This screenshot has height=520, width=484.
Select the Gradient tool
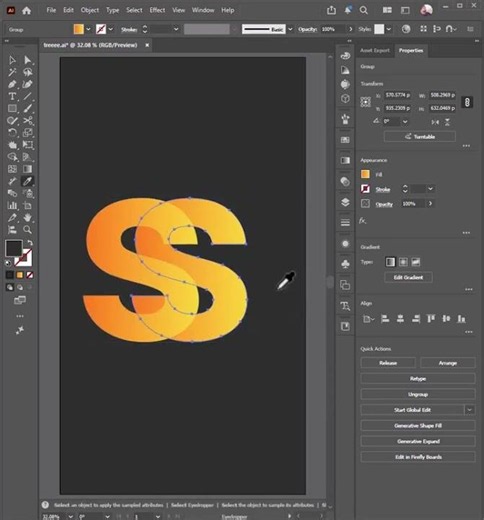pyautogui.click(x=27, y=169)
